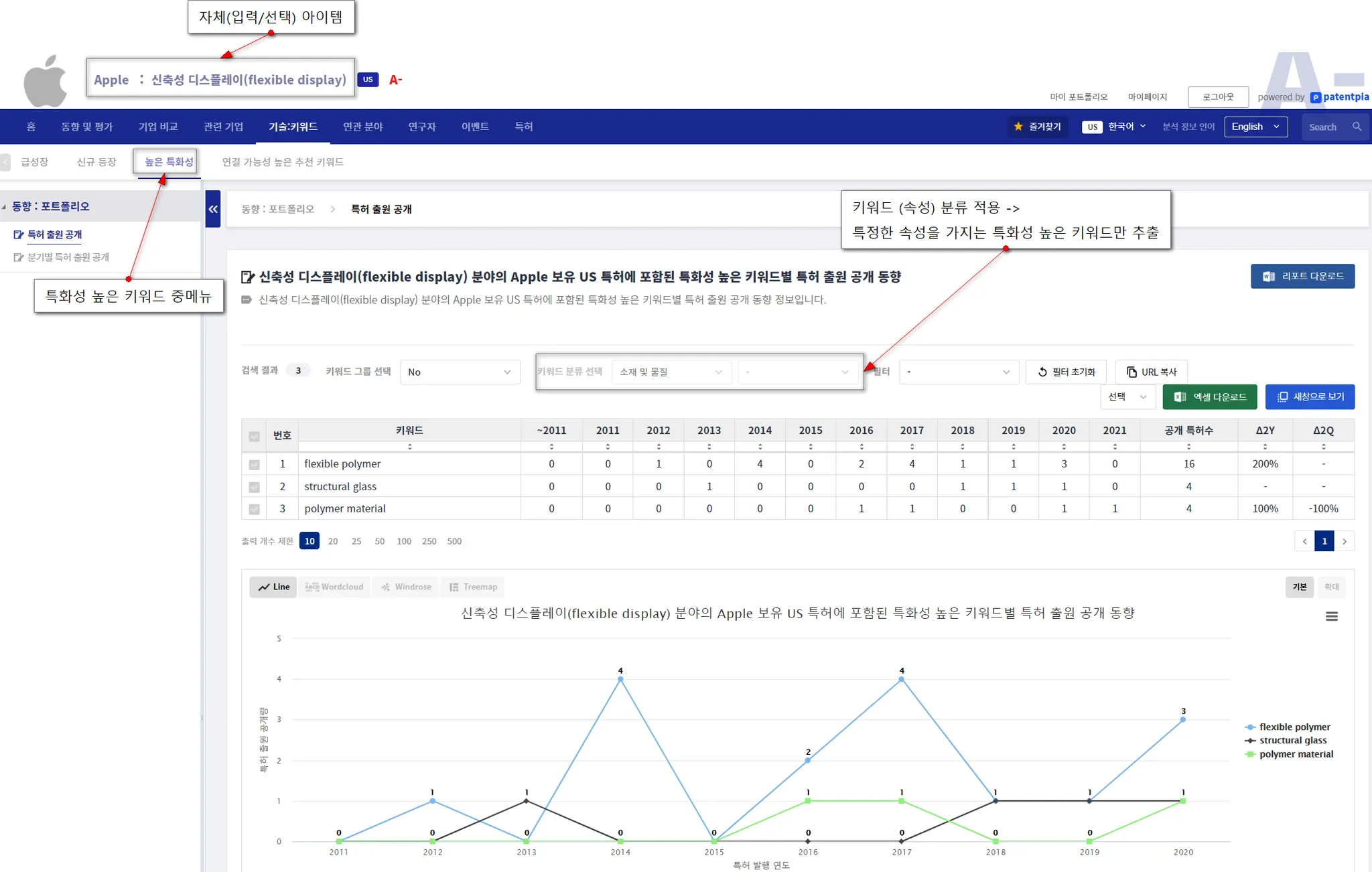Screen dimensions: 1372x872
Task: Toggle the select-all header checkbox
Action: [254, 436]
